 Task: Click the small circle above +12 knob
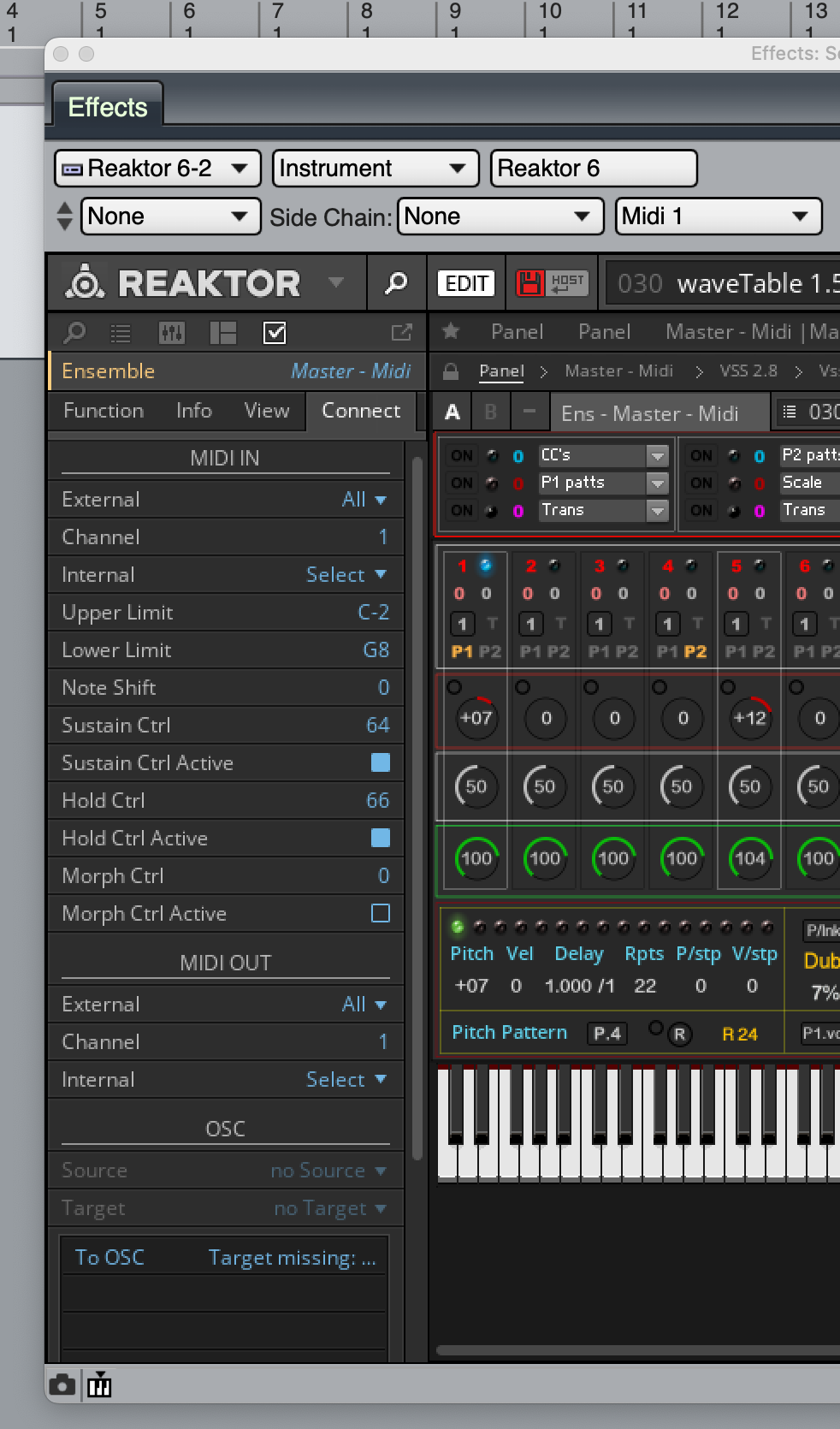click(x=728, y=687)
